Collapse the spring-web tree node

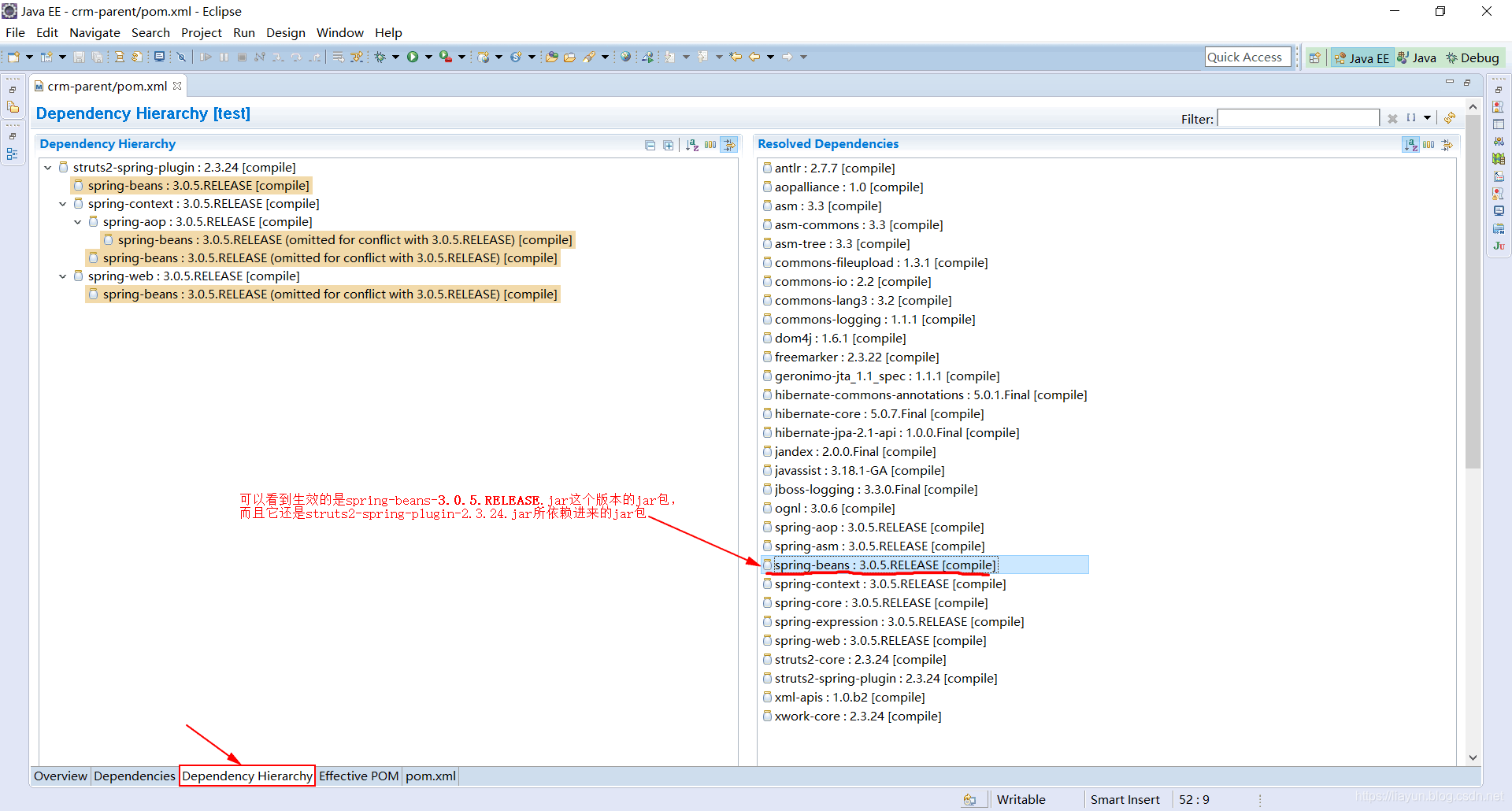(63, 276)
